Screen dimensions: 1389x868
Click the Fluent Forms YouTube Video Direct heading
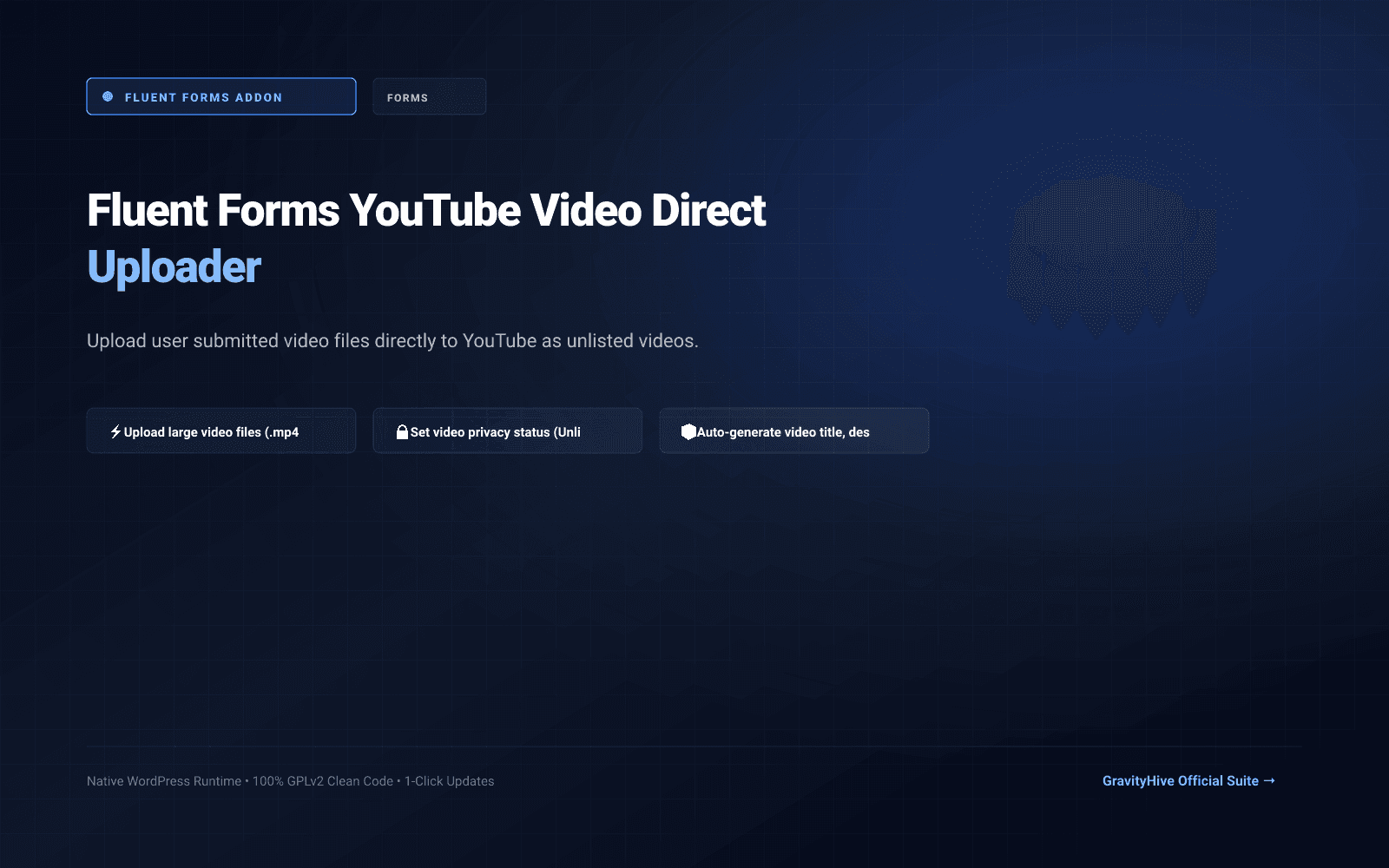click(426, 210)
